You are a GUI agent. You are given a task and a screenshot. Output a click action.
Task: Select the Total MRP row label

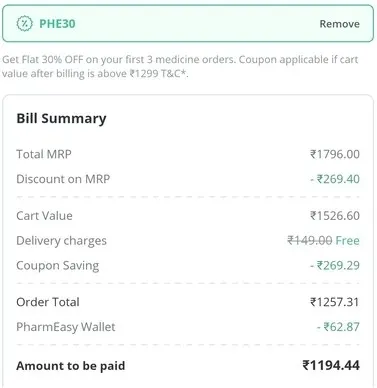[x=44, y=154]
